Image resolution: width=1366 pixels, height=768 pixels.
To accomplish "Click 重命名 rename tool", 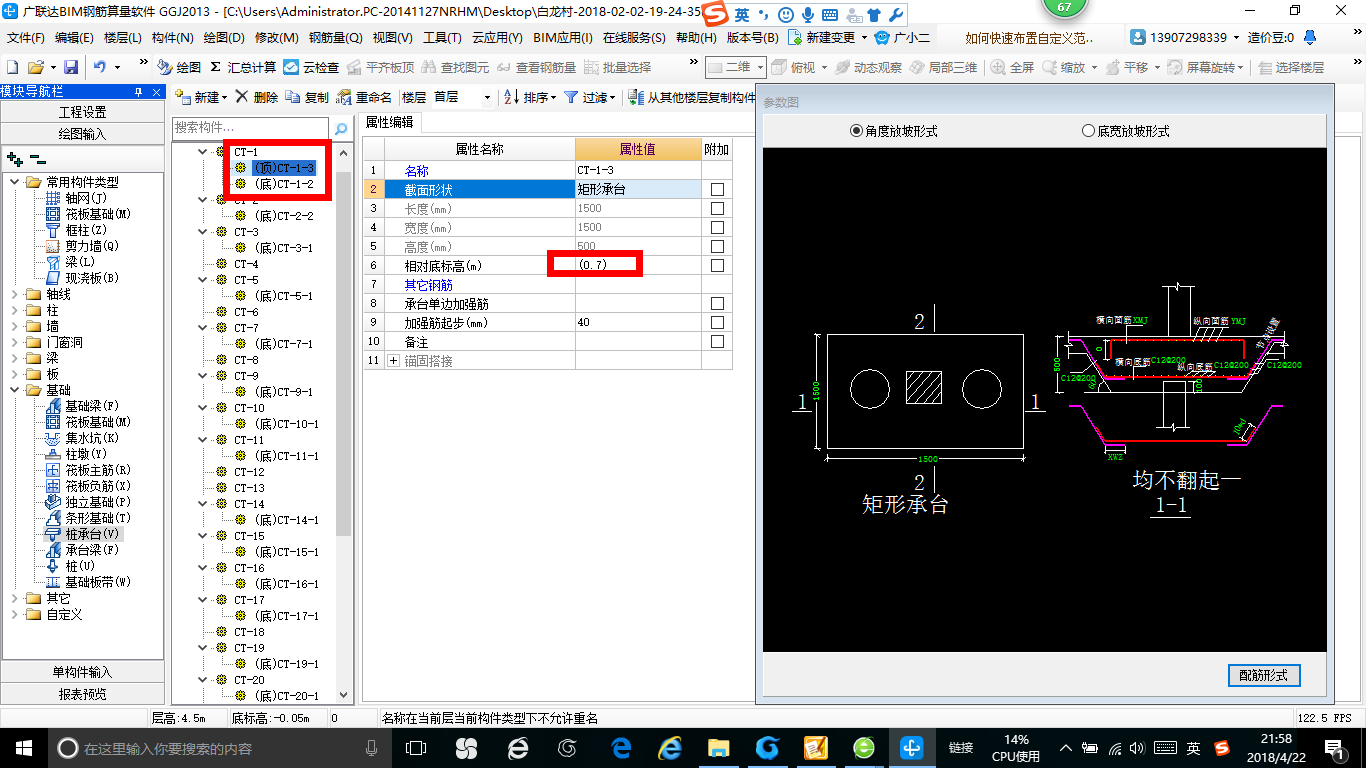I will tap(364, 97).
